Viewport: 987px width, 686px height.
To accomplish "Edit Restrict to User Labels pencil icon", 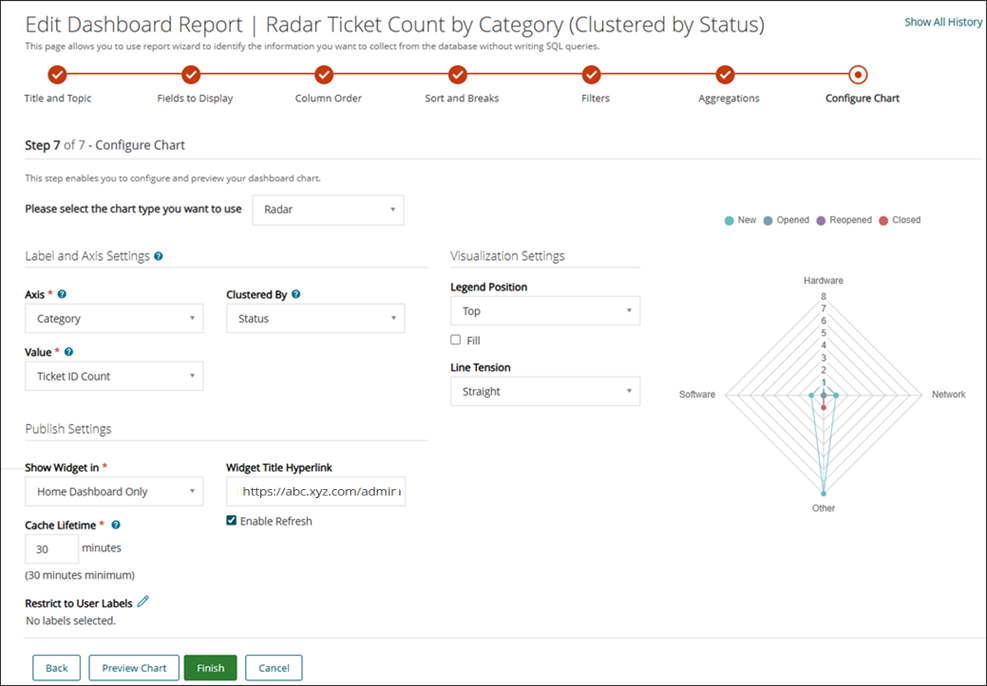I will tap(143, 602).
